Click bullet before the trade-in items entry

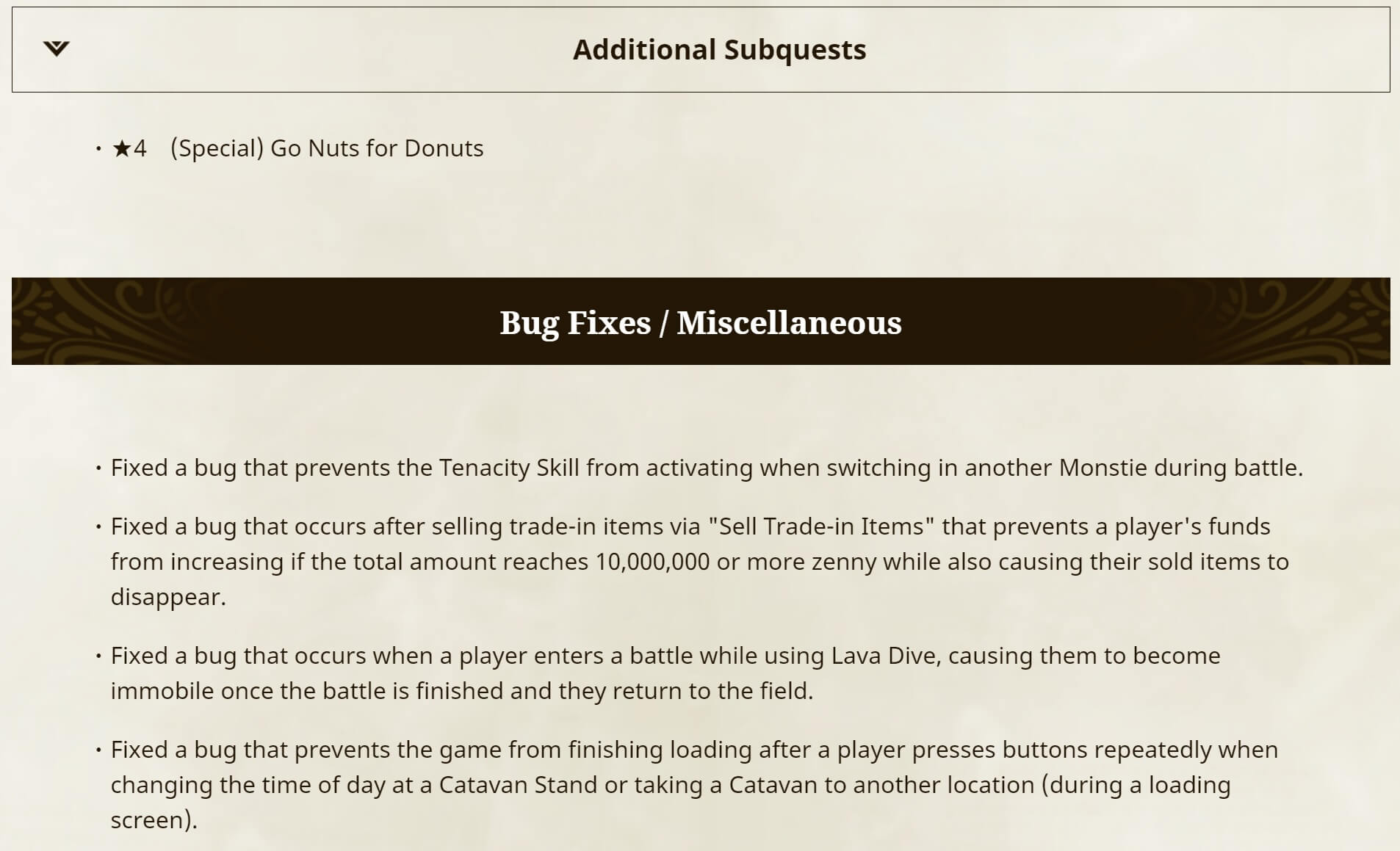[98, 526]
